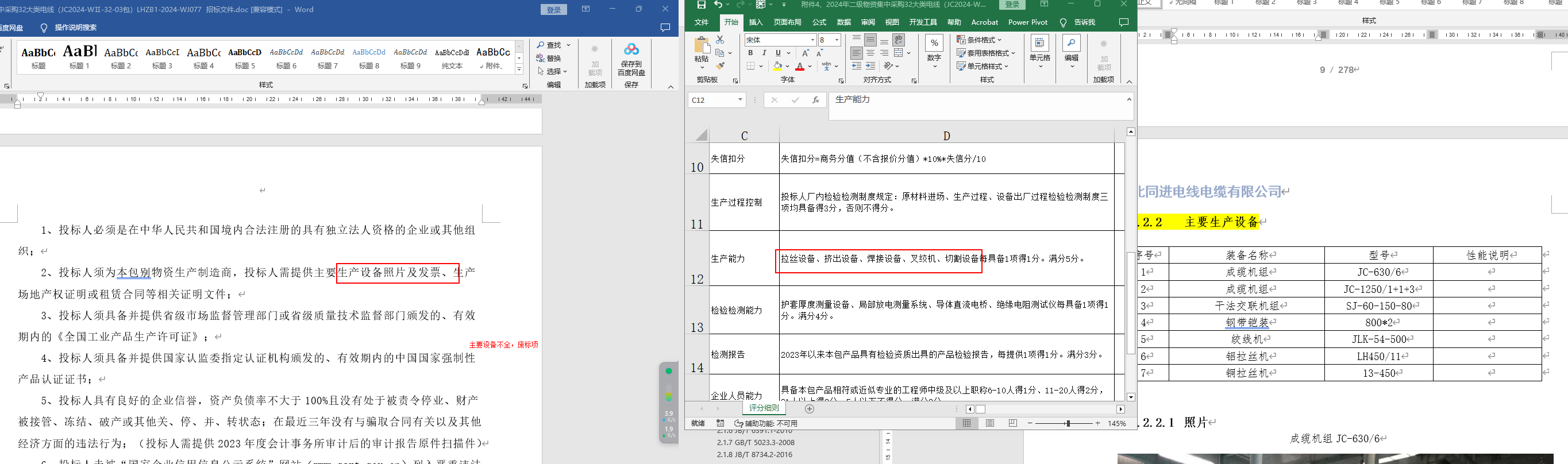Image resolution: width=1568 pixels, height=464 pixels.
Task: Click Replace in Word's editing group
Action: click(549, 59)
